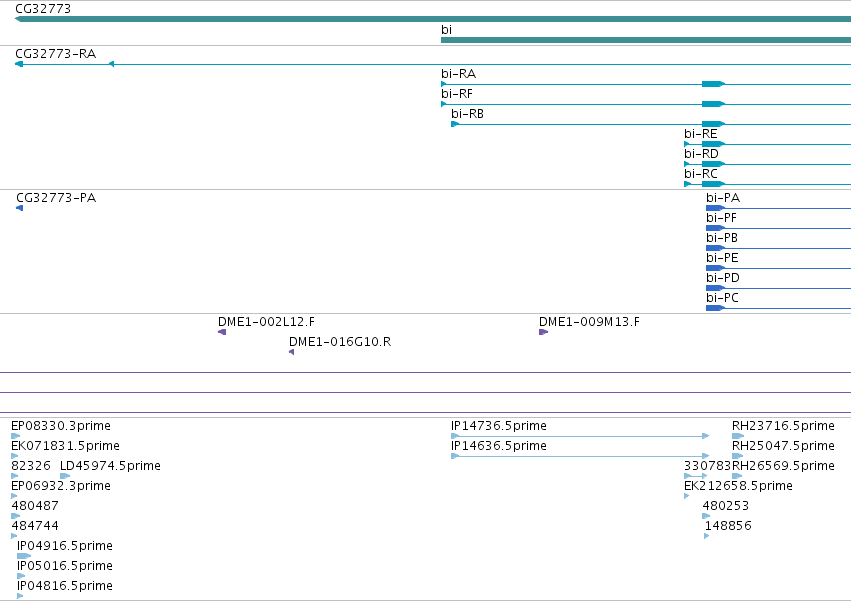This screenshot has height=601, width=851.
Task: Select the DME1-009M13.F forward arrow marker
Action: pos(543,332)
